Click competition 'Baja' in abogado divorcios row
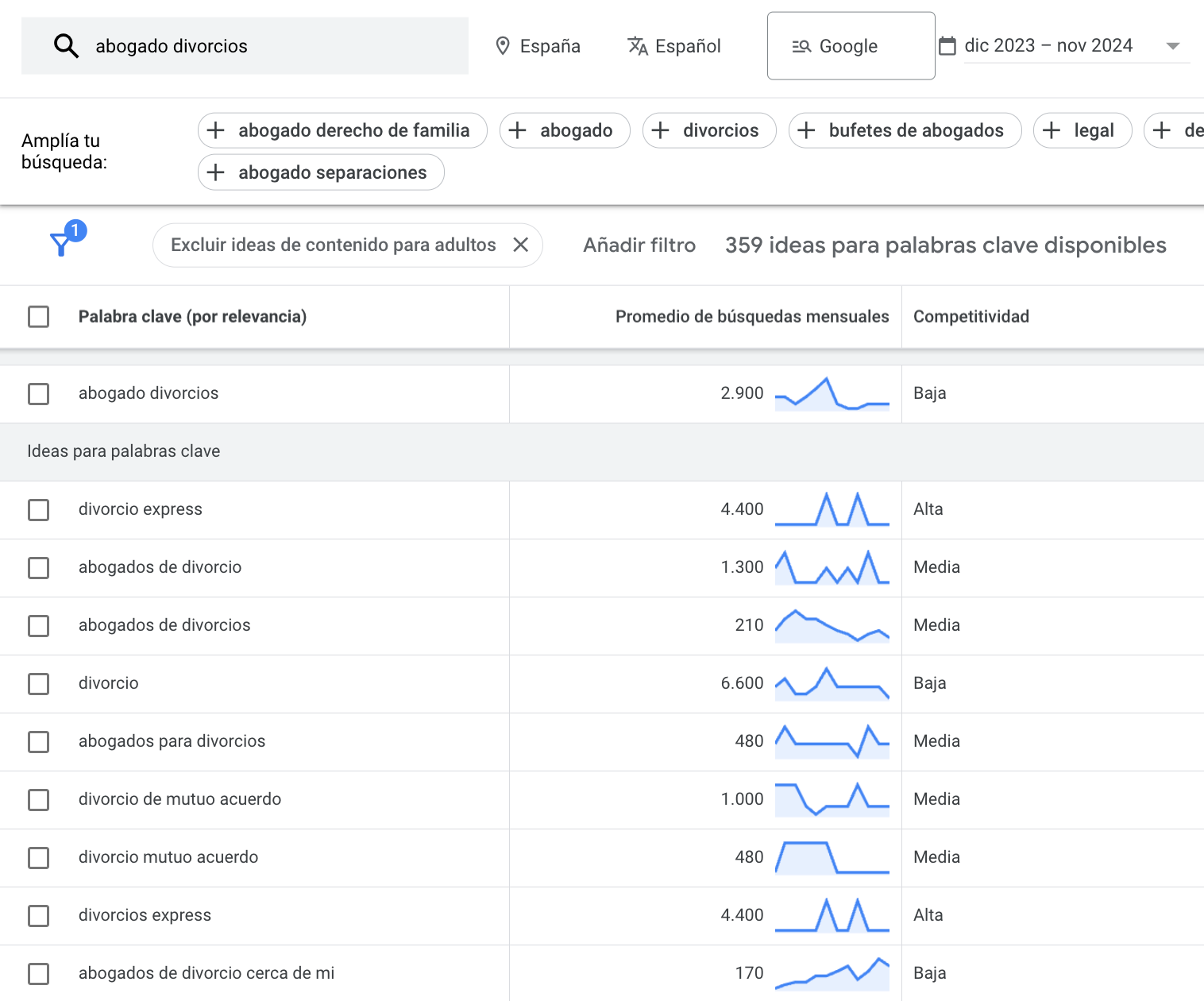 coord(930,393)
